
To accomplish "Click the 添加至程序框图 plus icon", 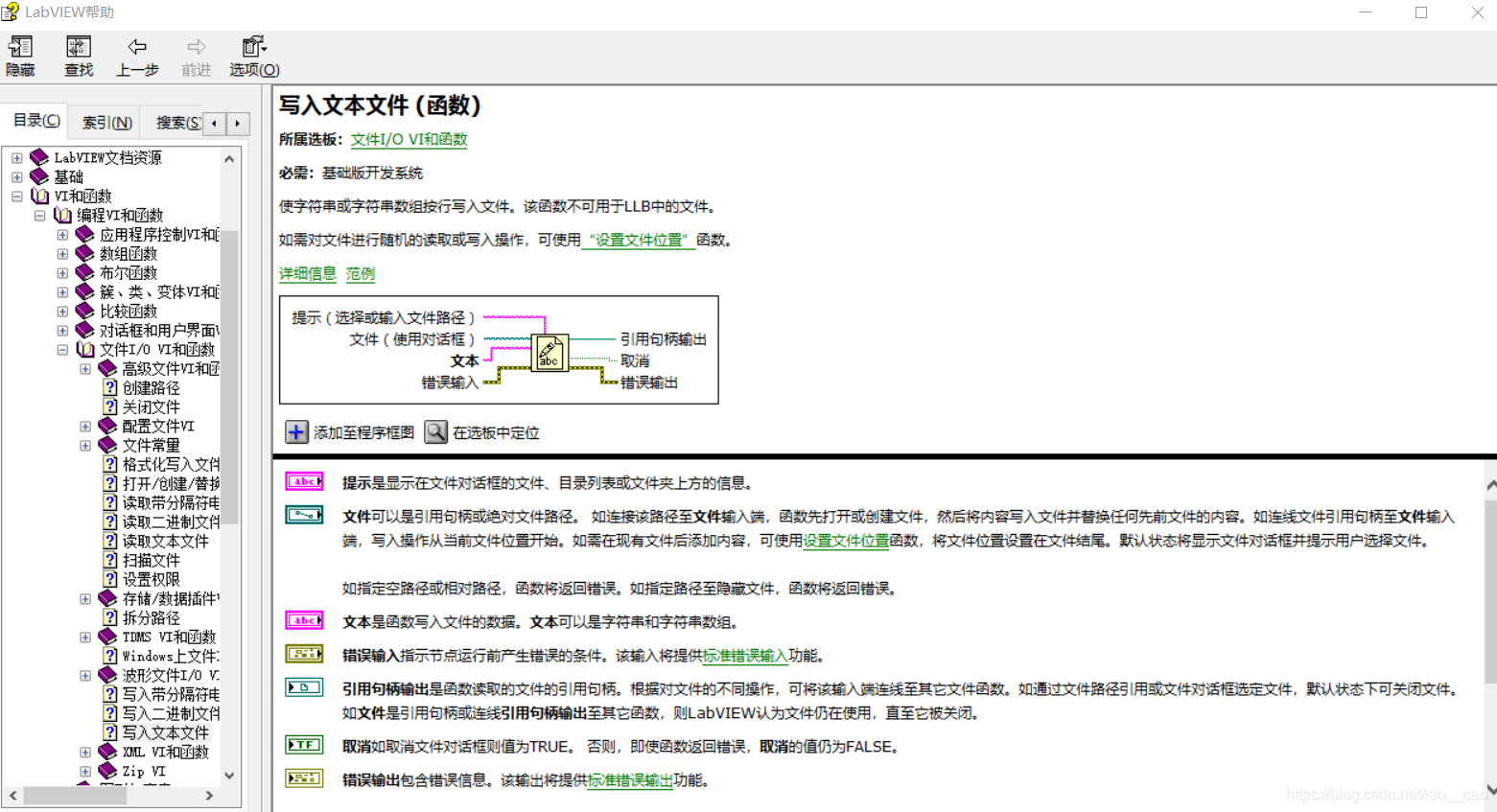I will [x=297, y=432].
